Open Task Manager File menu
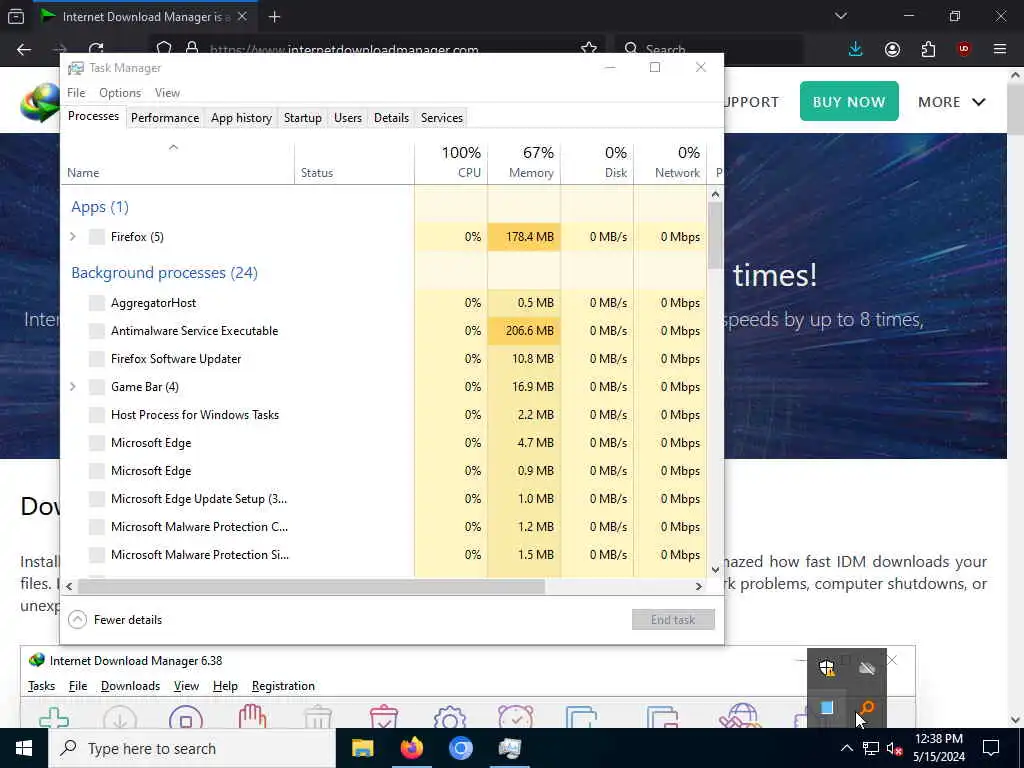 [x=76, y=93]
